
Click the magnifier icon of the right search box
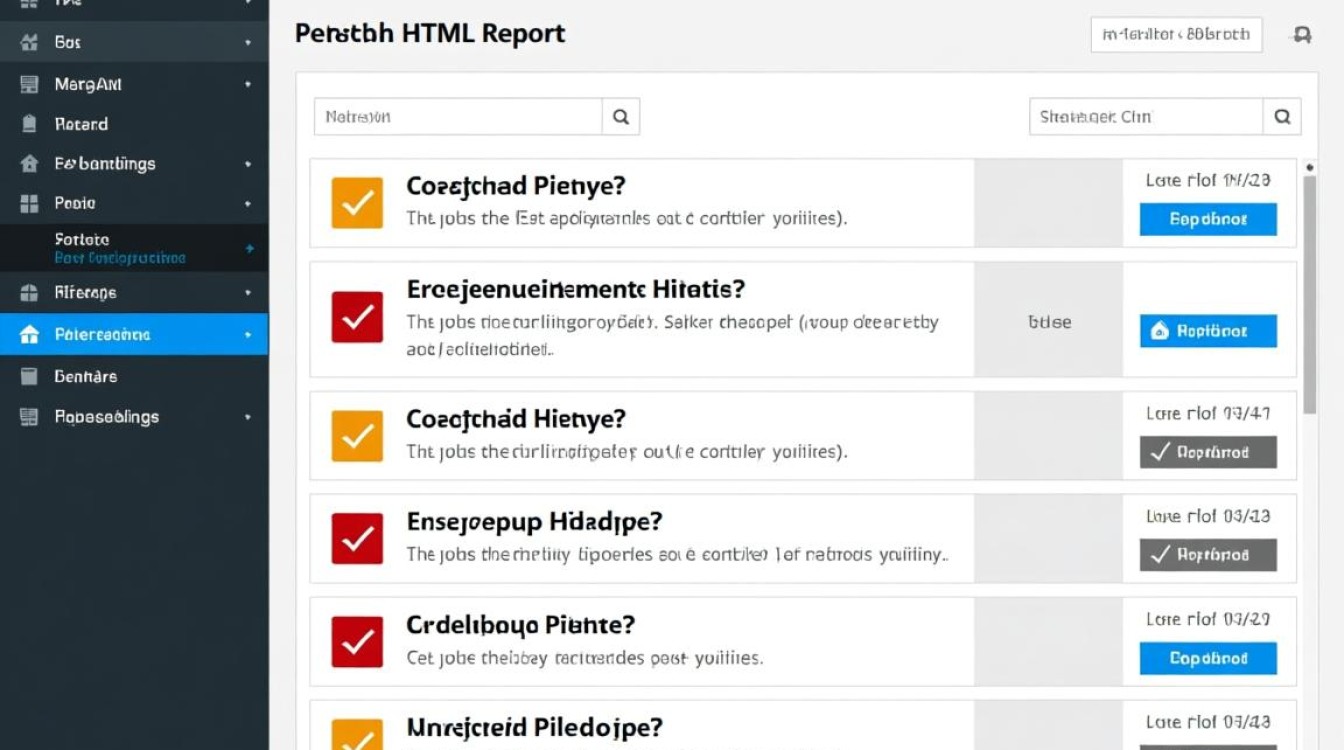click(1282, 117)
